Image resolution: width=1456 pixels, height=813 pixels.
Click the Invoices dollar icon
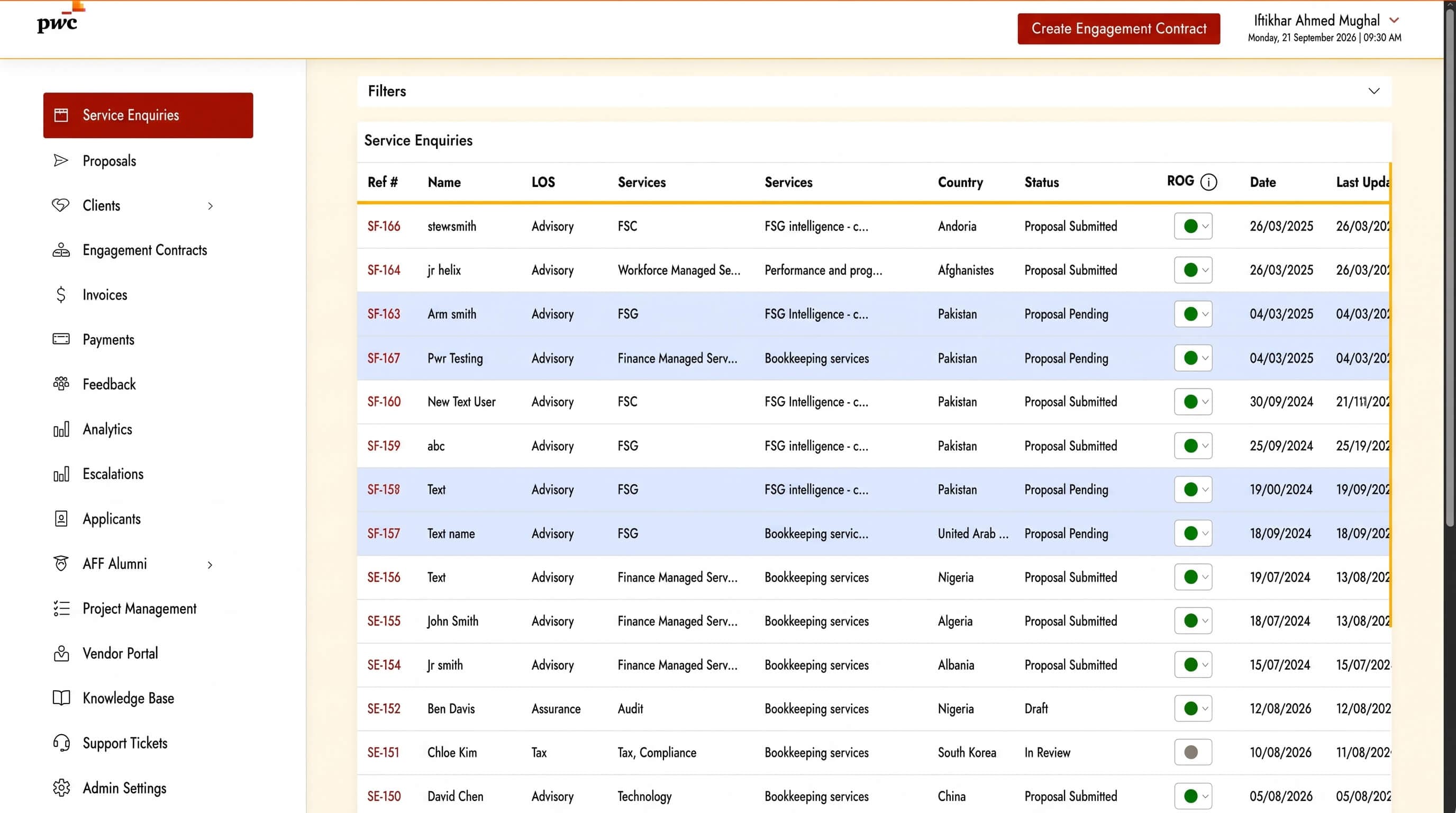(61, 295)
